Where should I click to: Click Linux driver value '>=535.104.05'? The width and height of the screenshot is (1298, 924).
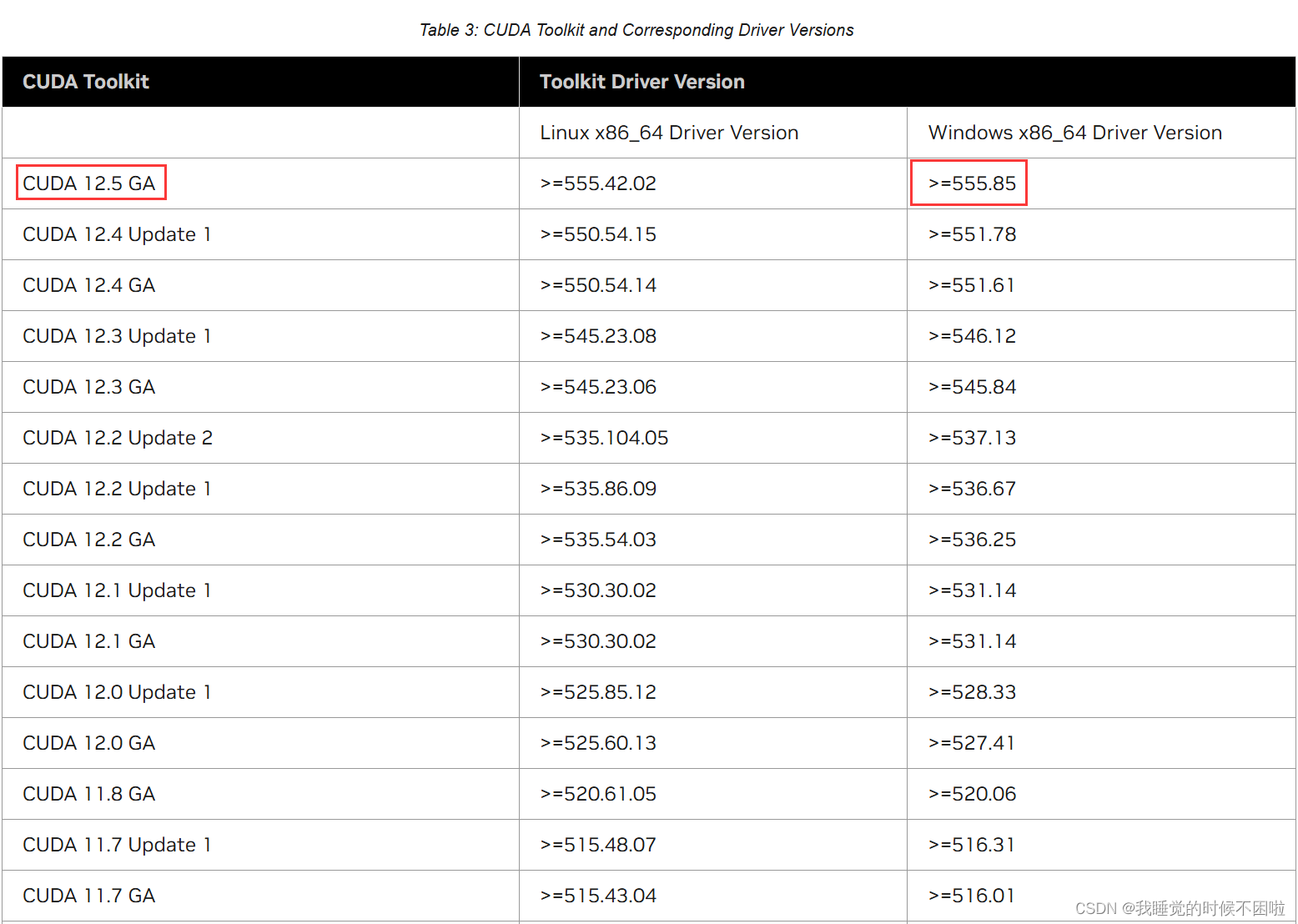pyautogui.click(x=604, y=438)
